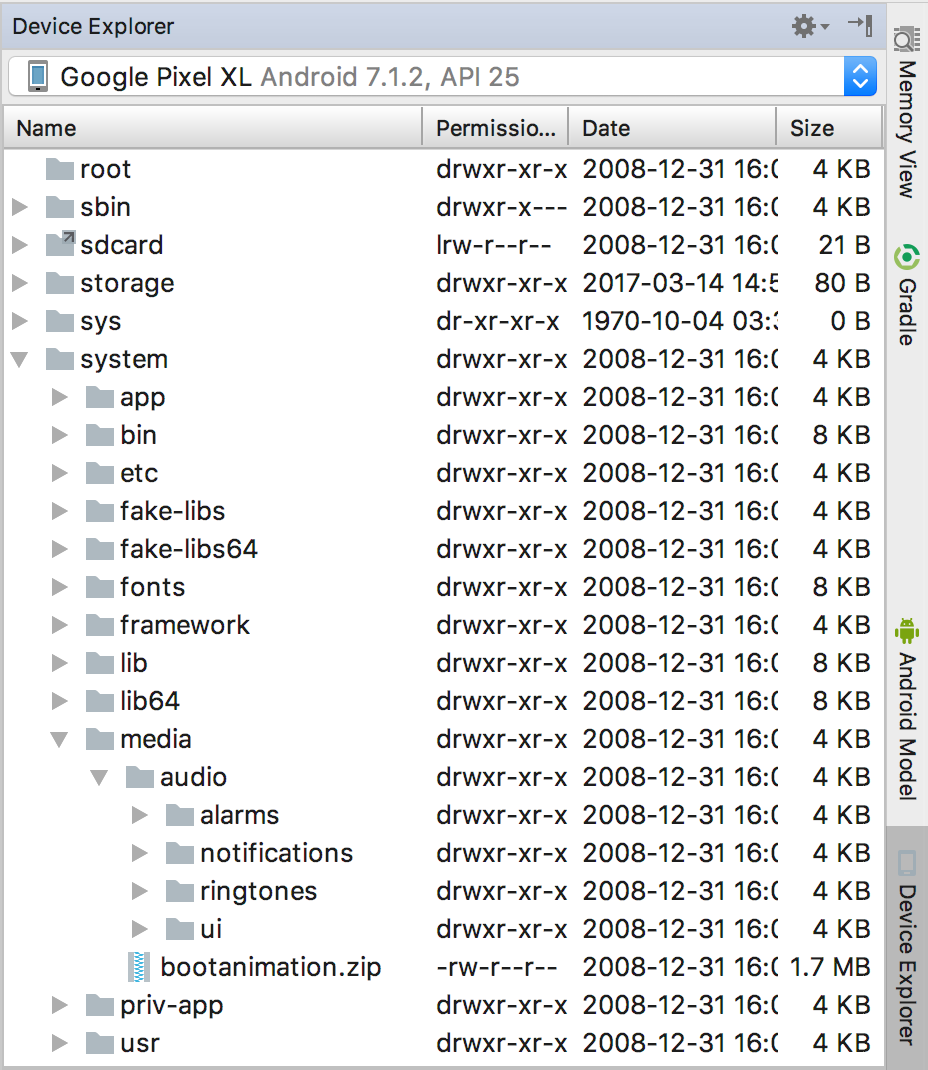Click the bootanimation.zip file icon
The height and width of the screenshot is (1070, 928).
tap(139, 967)
